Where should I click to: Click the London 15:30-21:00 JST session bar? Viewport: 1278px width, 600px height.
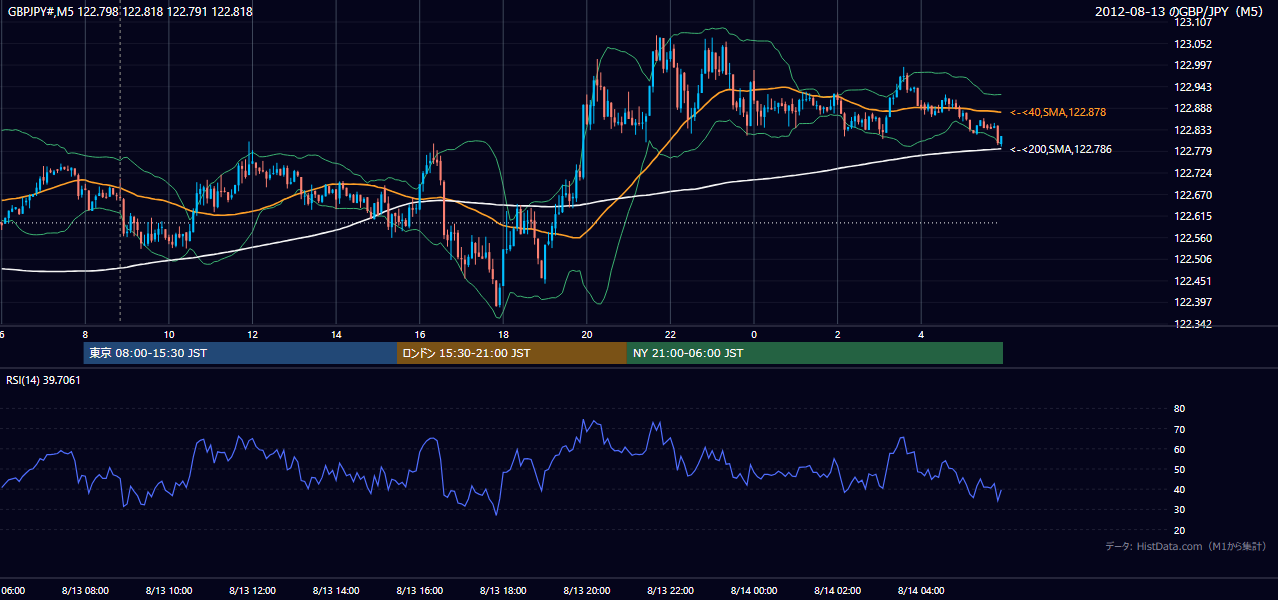tap(511, 353)
